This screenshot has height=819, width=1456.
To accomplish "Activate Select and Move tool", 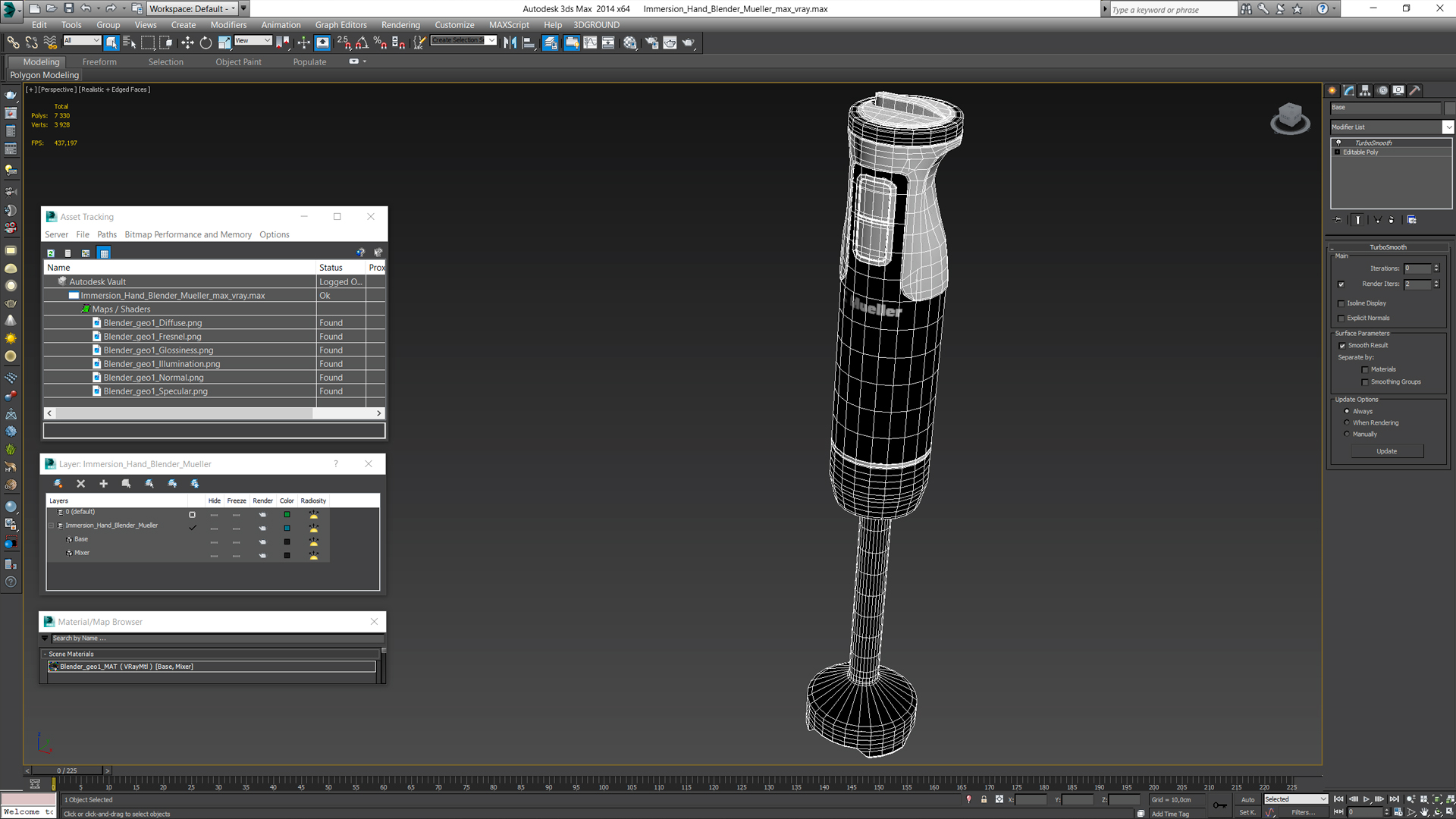I will pos(187,42).
